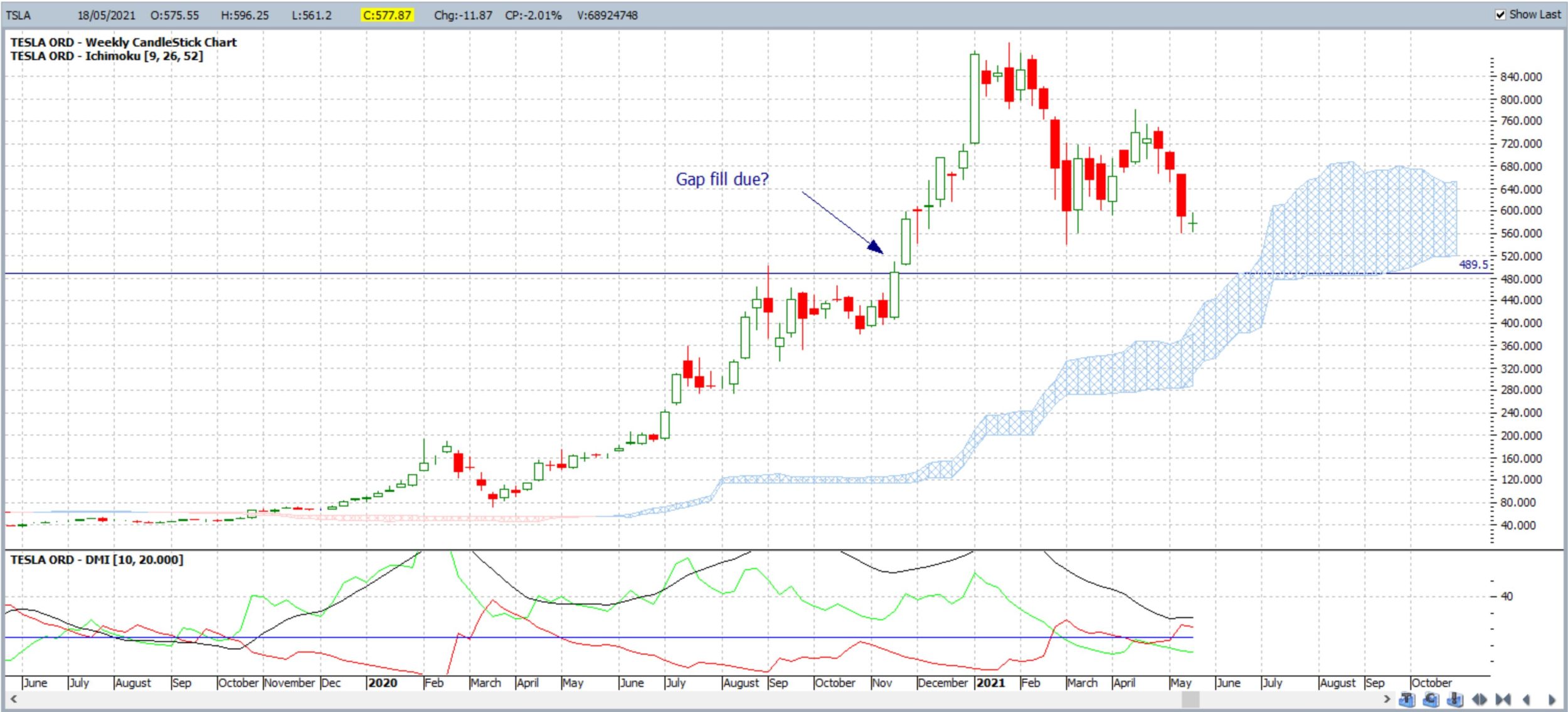
Task: Click the DMI 40 level axis label
Action: tap(1507, 596)
